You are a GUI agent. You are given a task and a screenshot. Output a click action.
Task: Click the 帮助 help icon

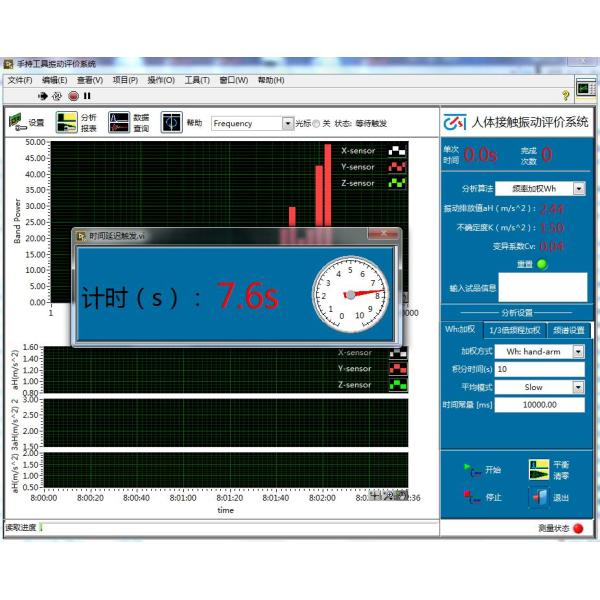171,122
